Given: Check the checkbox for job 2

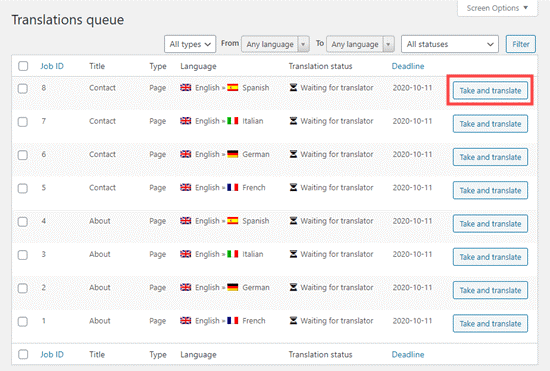Looking at the screenshot, I should pyautogui.click(x=23, y=288).
